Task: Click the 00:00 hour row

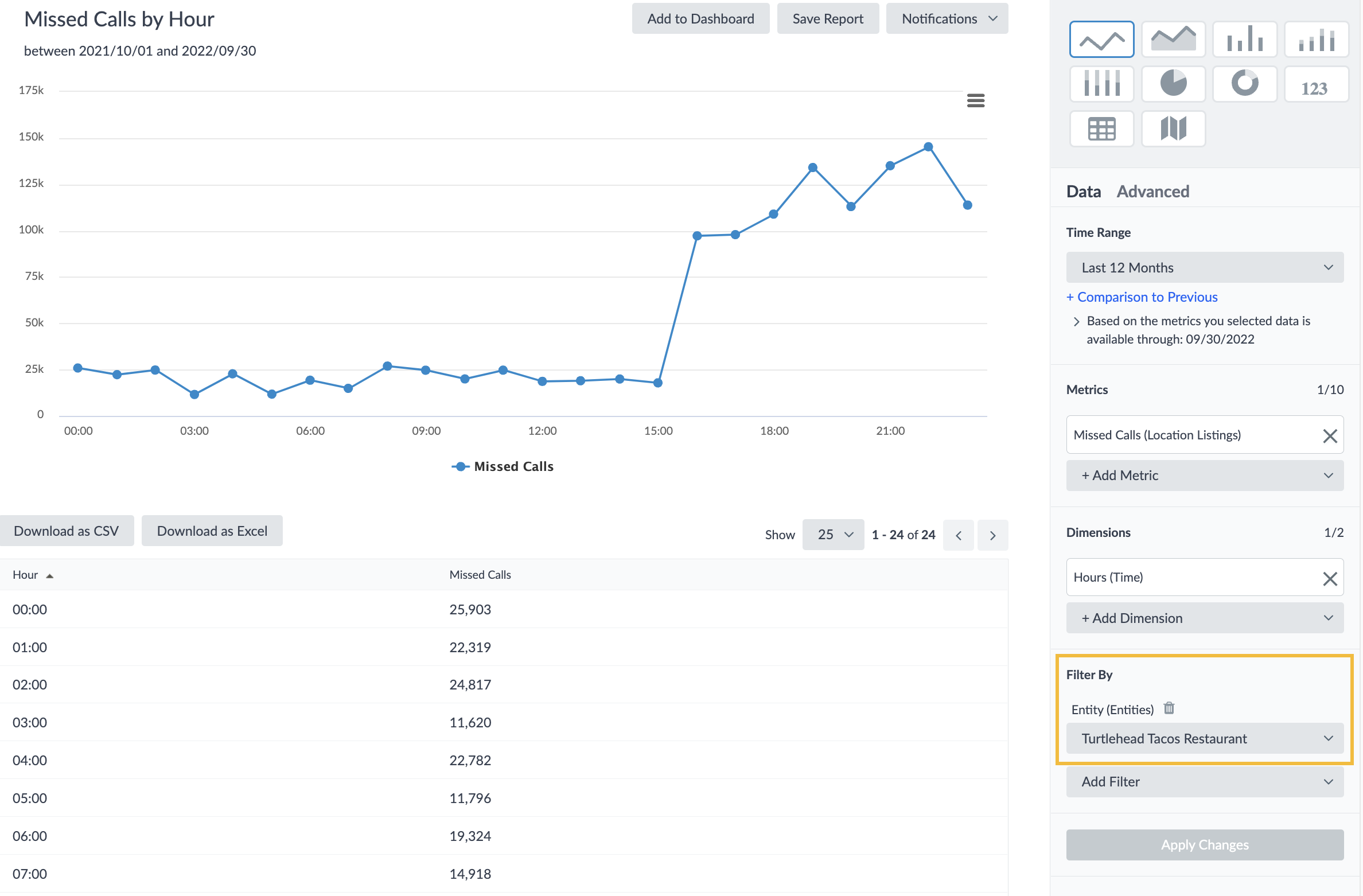Action: click(504, 610)
